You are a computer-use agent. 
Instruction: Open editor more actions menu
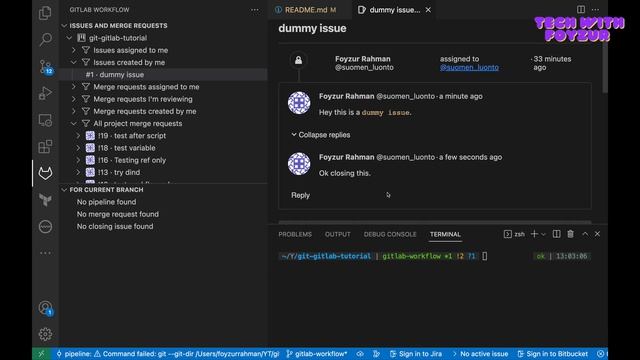[596, 9]
